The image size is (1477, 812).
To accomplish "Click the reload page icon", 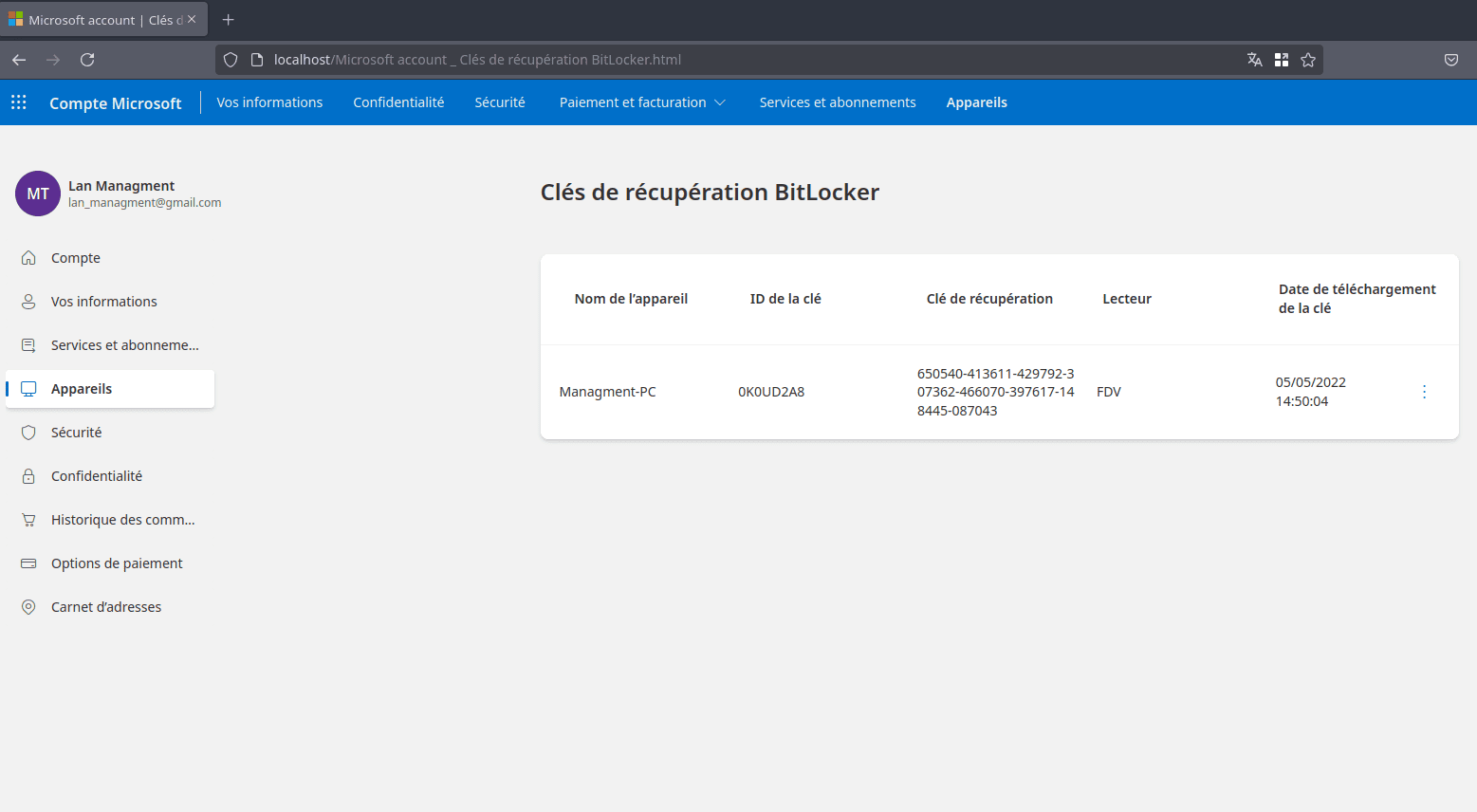I will (87, 60).
